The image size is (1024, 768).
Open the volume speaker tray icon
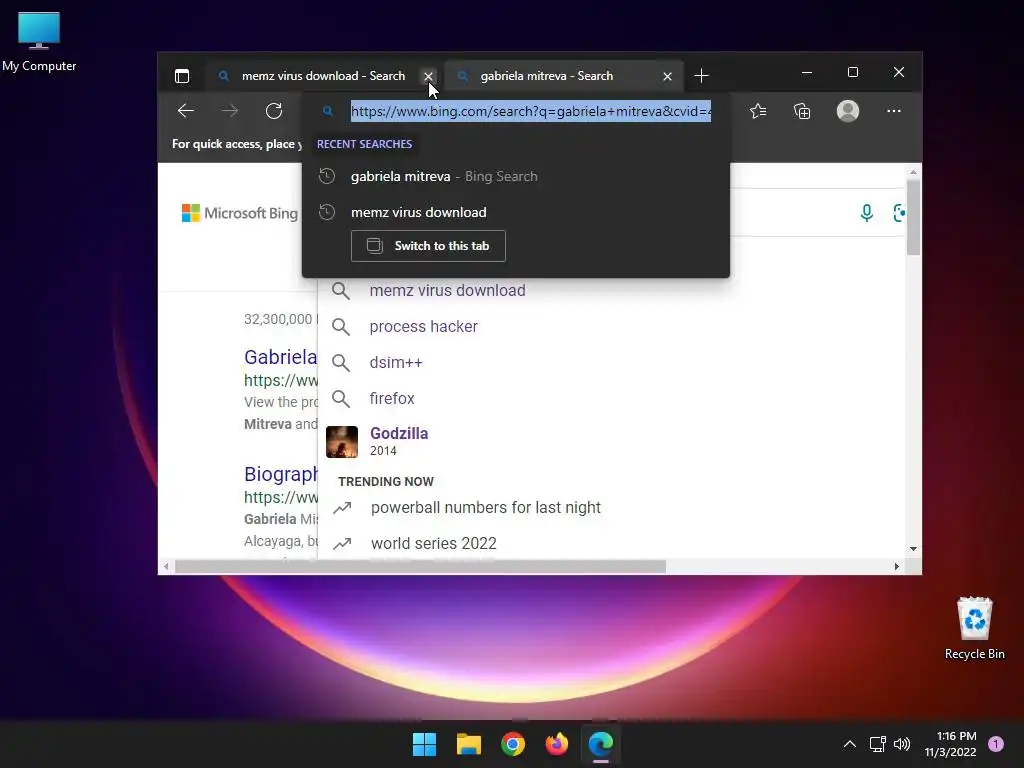[x=902, y=744]
